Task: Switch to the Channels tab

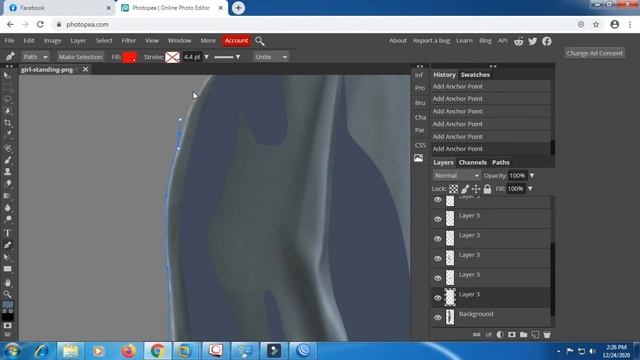Action: click(x=473, y=162)
